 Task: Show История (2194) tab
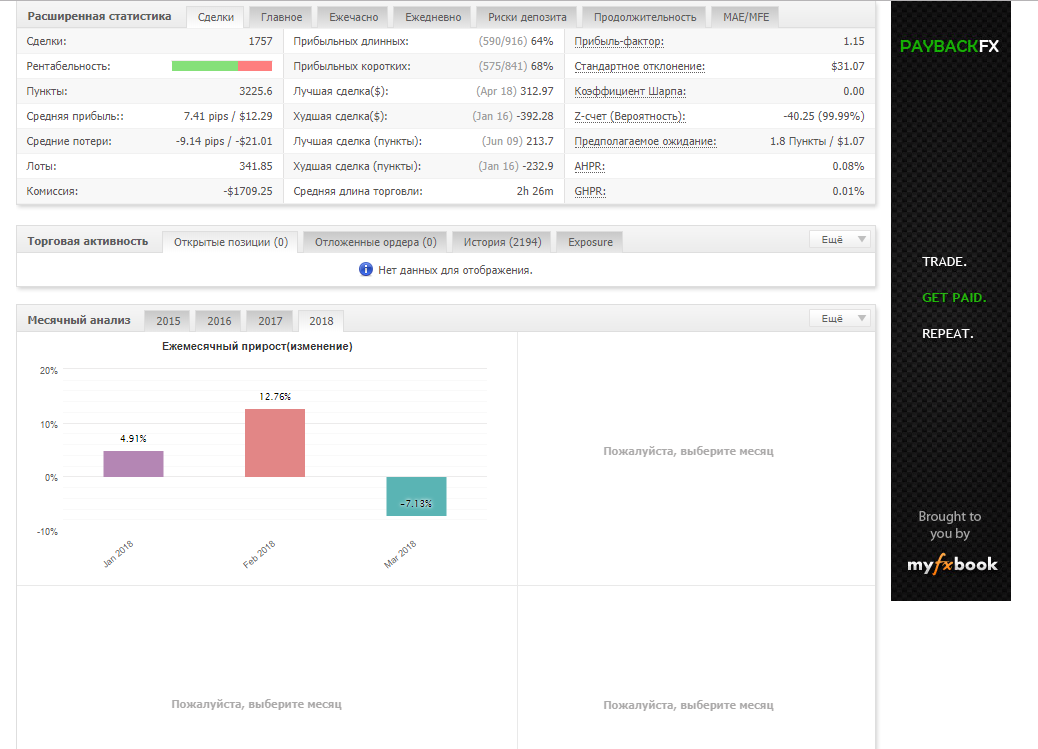pyautogui.click(x=502, y=242)
